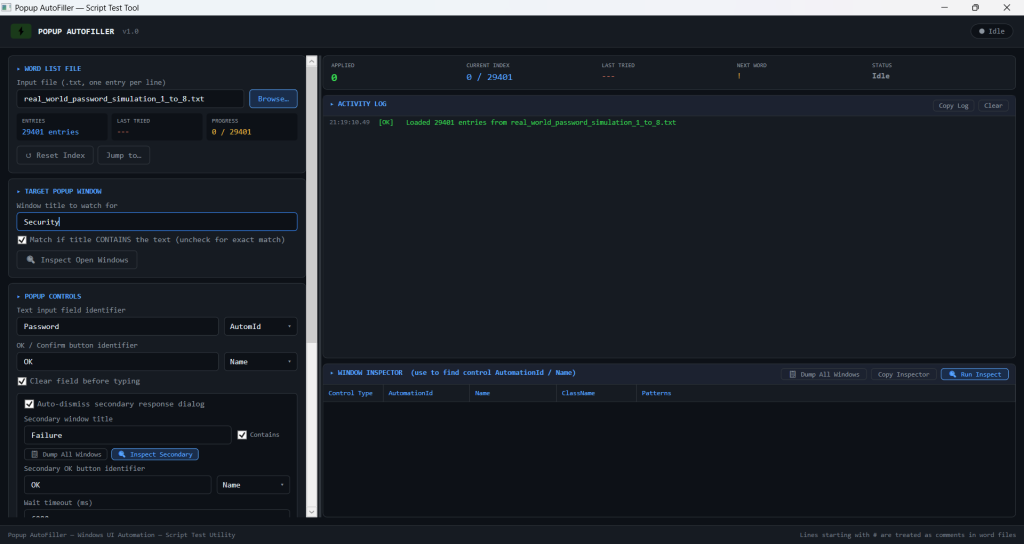Click the AutomationId column header

pyautogui.click(x=410, y=393)
